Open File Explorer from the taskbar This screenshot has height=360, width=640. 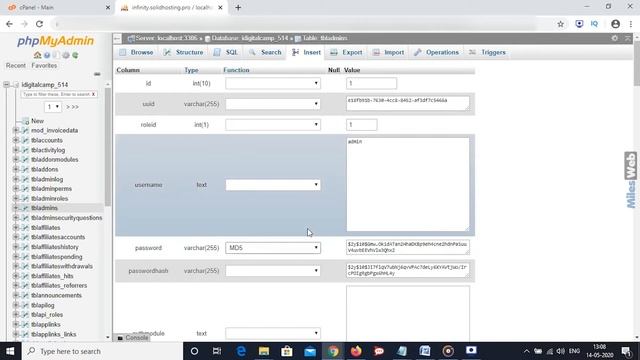(x=264, y=351)
